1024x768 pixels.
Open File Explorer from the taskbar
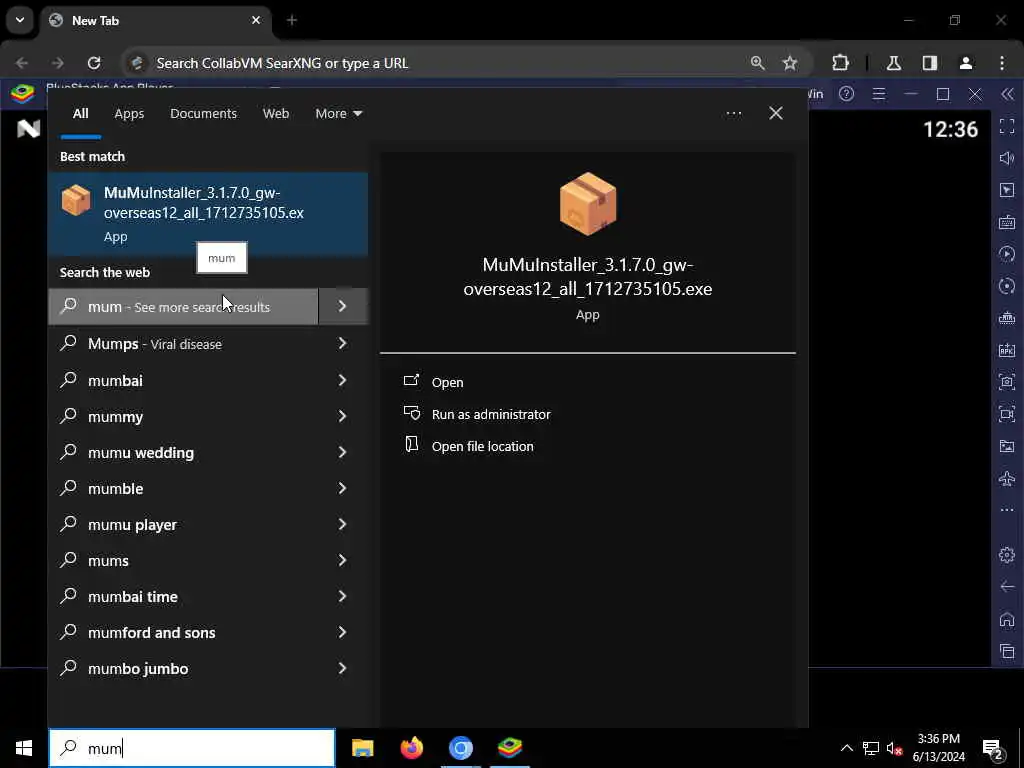click(x=362, y=747)
